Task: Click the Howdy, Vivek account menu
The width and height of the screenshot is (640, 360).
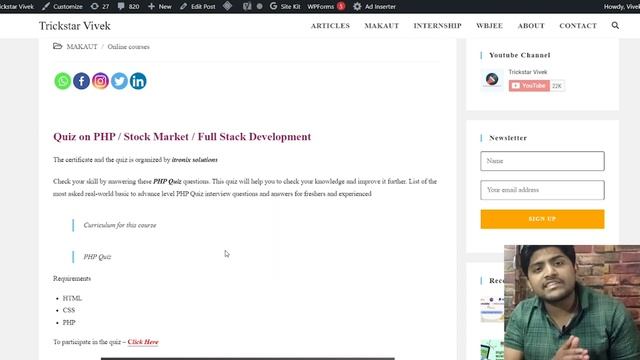Action: [622, 7]
